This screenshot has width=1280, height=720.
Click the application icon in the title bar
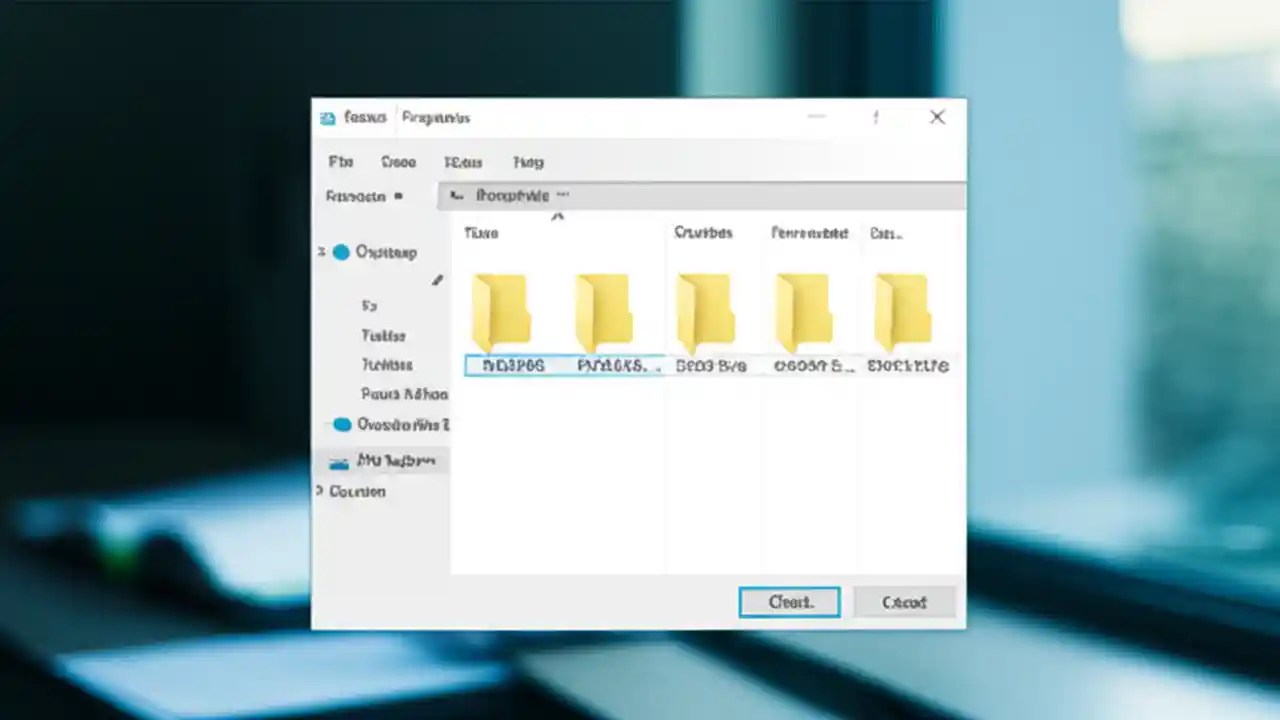(x=327, y=117)
